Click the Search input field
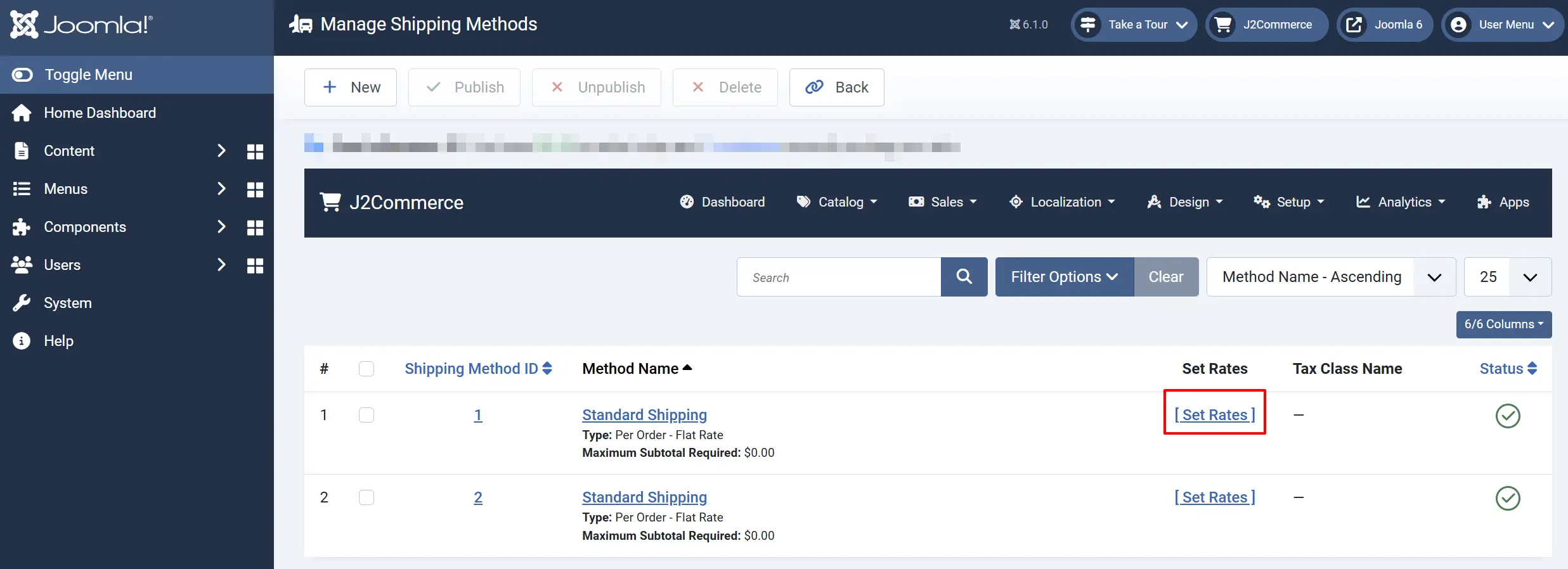The height and width of the screenshot is (569, 1568). [x=839, y=277]
